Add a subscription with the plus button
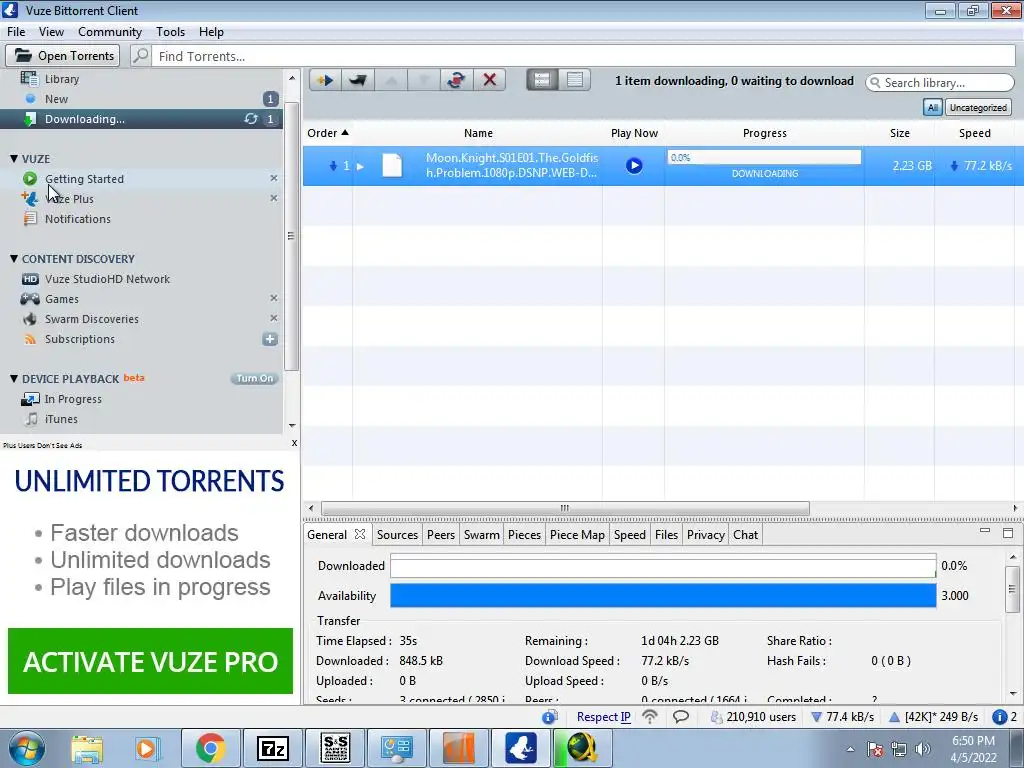1024x768 pixels. point(270,339)
